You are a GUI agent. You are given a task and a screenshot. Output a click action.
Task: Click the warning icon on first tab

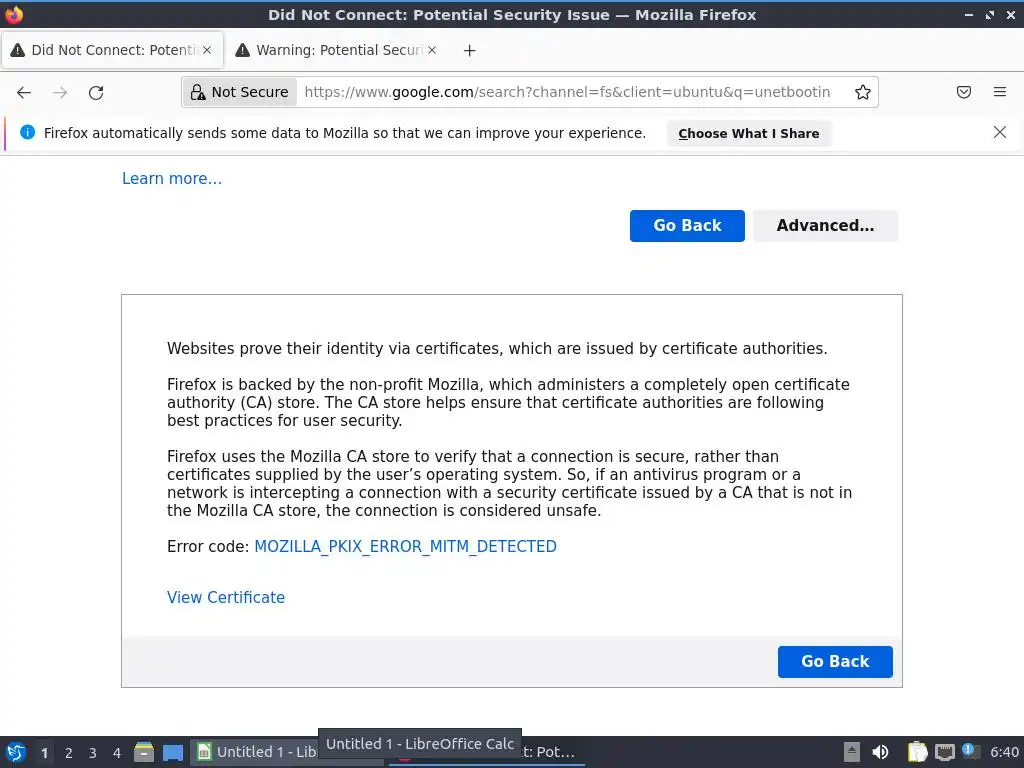click(x=18, y=50)
